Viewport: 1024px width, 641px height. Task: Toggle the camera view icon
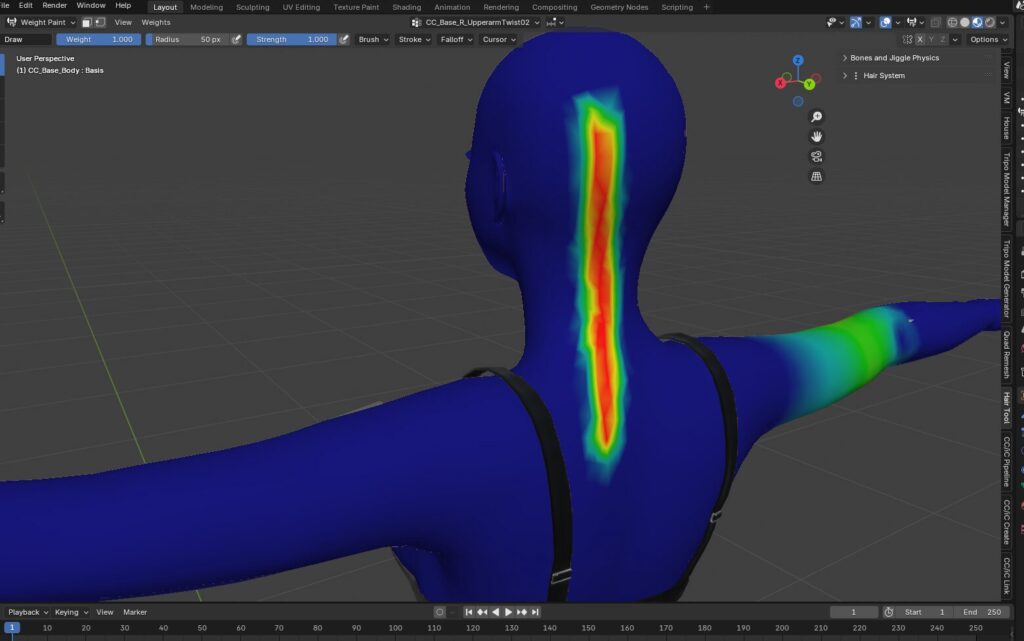click(x=816, y=157)
